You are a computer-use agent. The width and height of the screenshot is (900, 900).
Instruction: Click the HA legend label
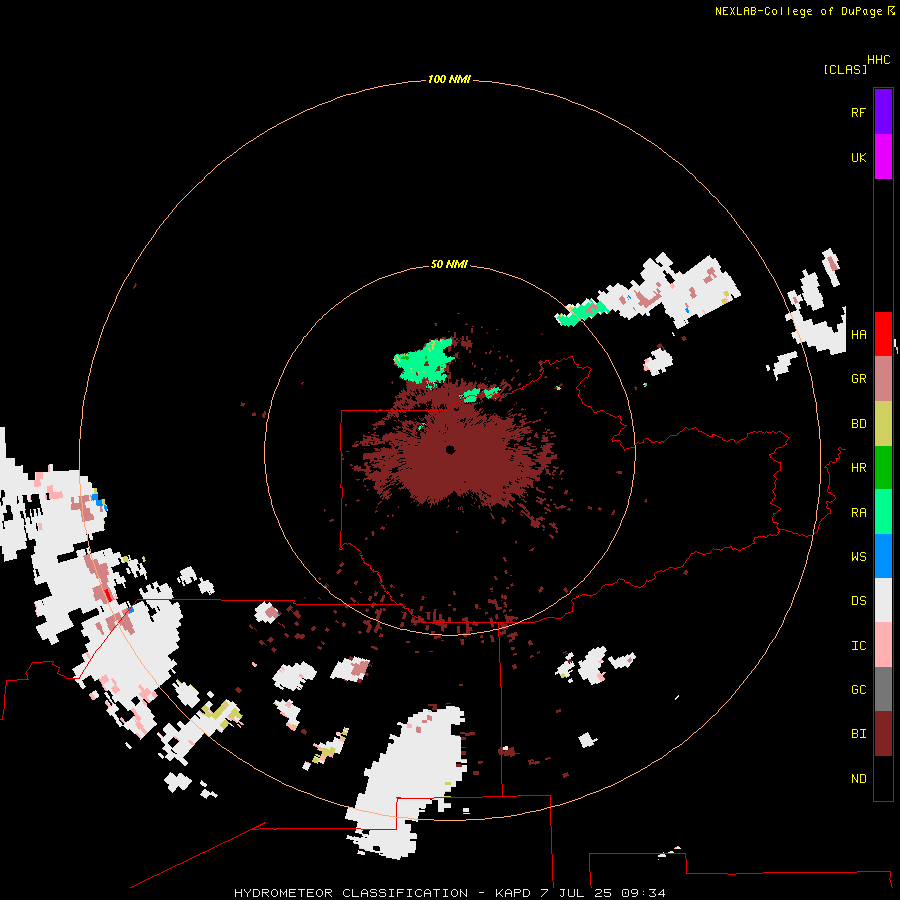858,334
